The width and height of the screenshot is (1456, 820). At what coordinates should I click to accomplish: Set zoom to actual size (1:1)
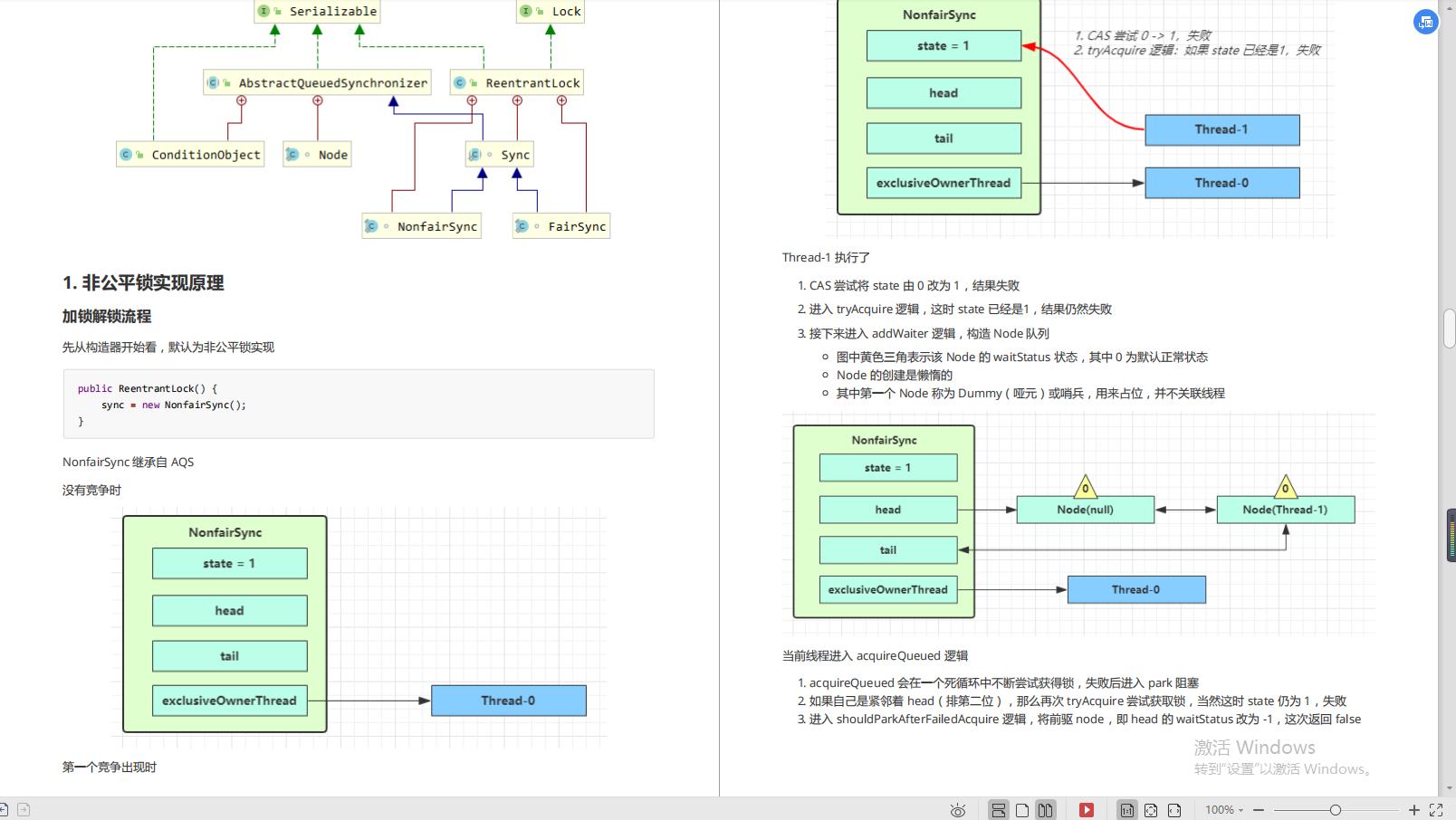coord(1128,809)
